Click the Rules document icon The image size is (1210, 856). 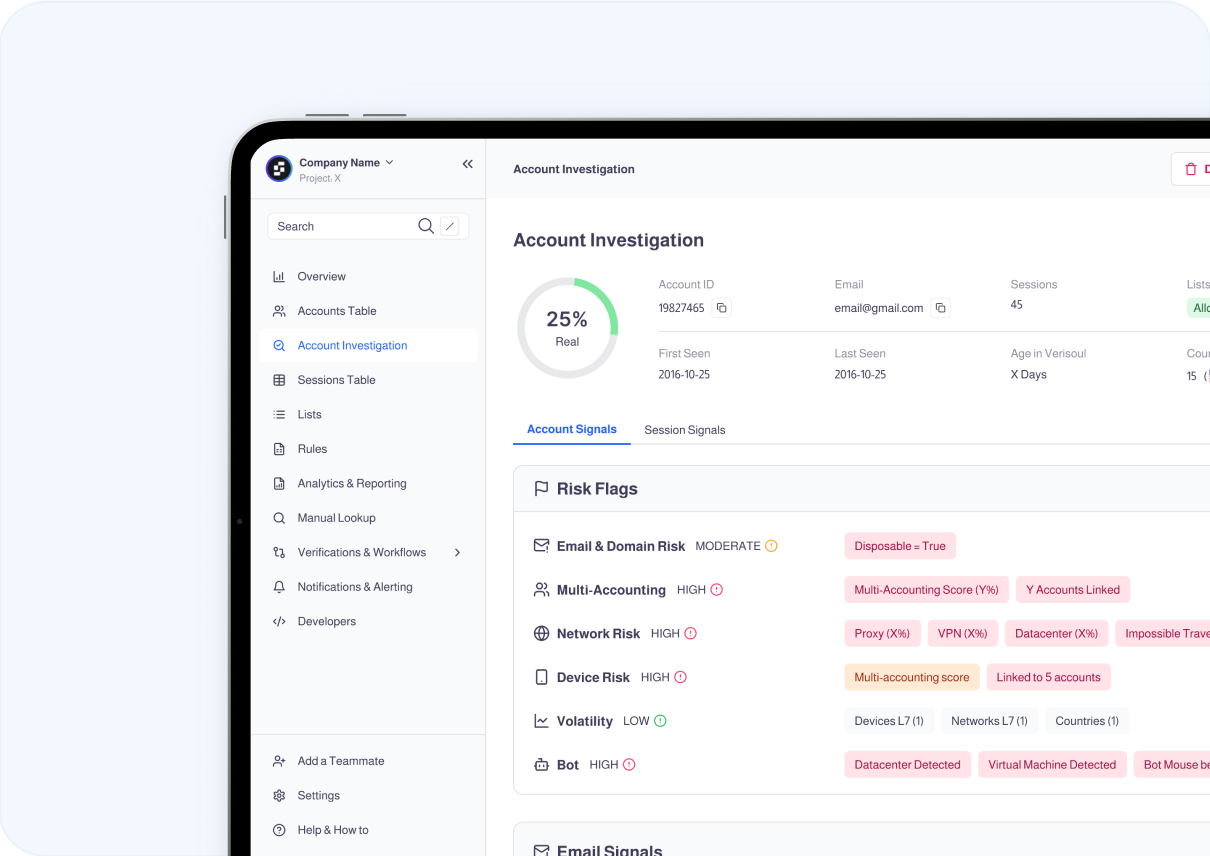coord(279,449)
